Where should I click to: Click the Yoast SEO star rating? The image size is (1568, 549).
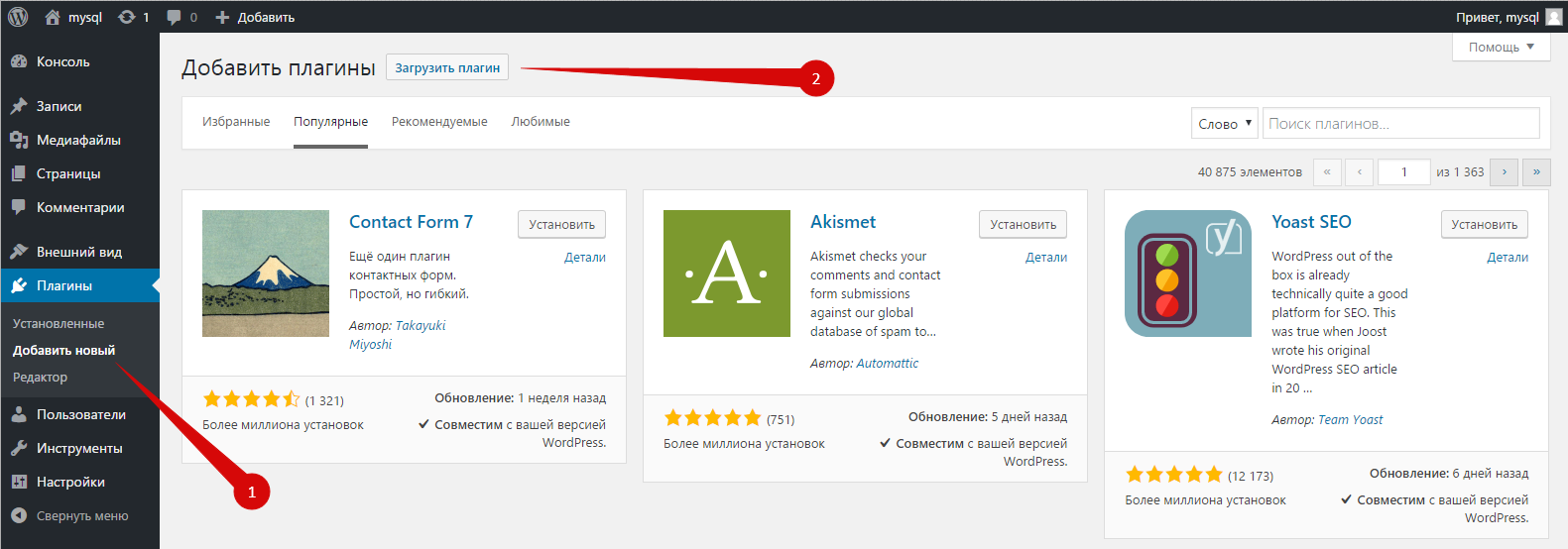pos(1174,475)
